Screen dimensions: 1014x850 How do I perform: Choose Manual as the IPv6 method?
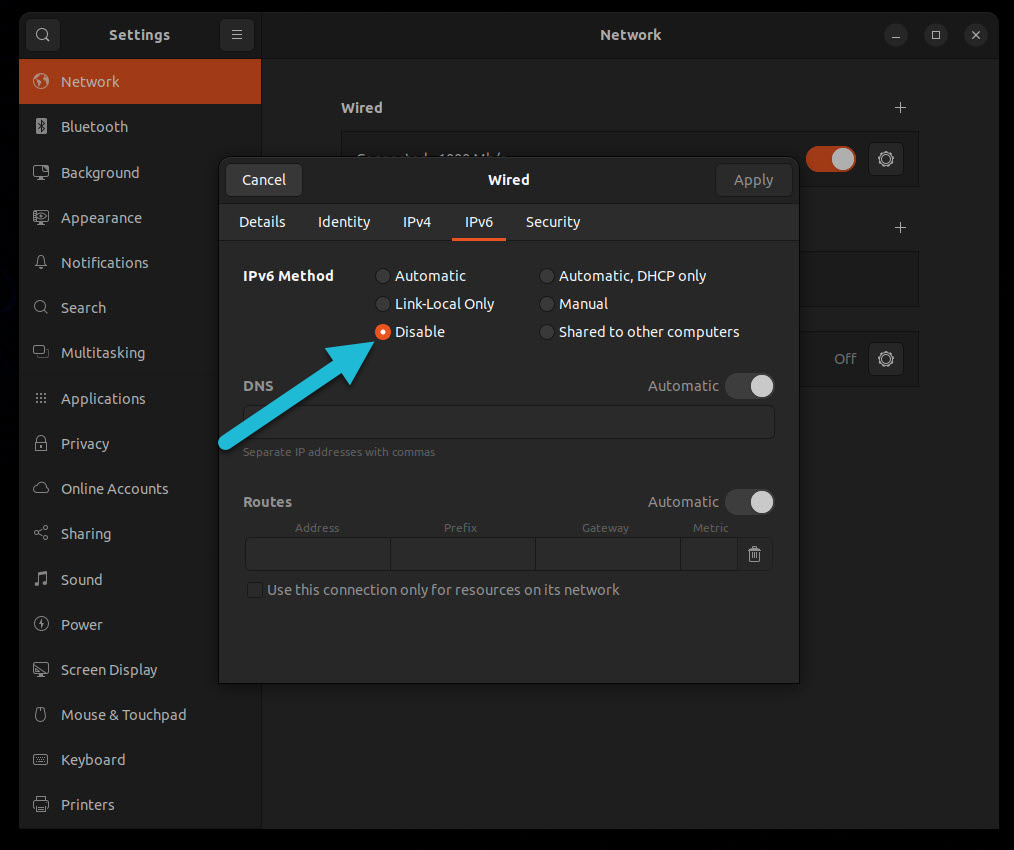click(x=547, y=303)
